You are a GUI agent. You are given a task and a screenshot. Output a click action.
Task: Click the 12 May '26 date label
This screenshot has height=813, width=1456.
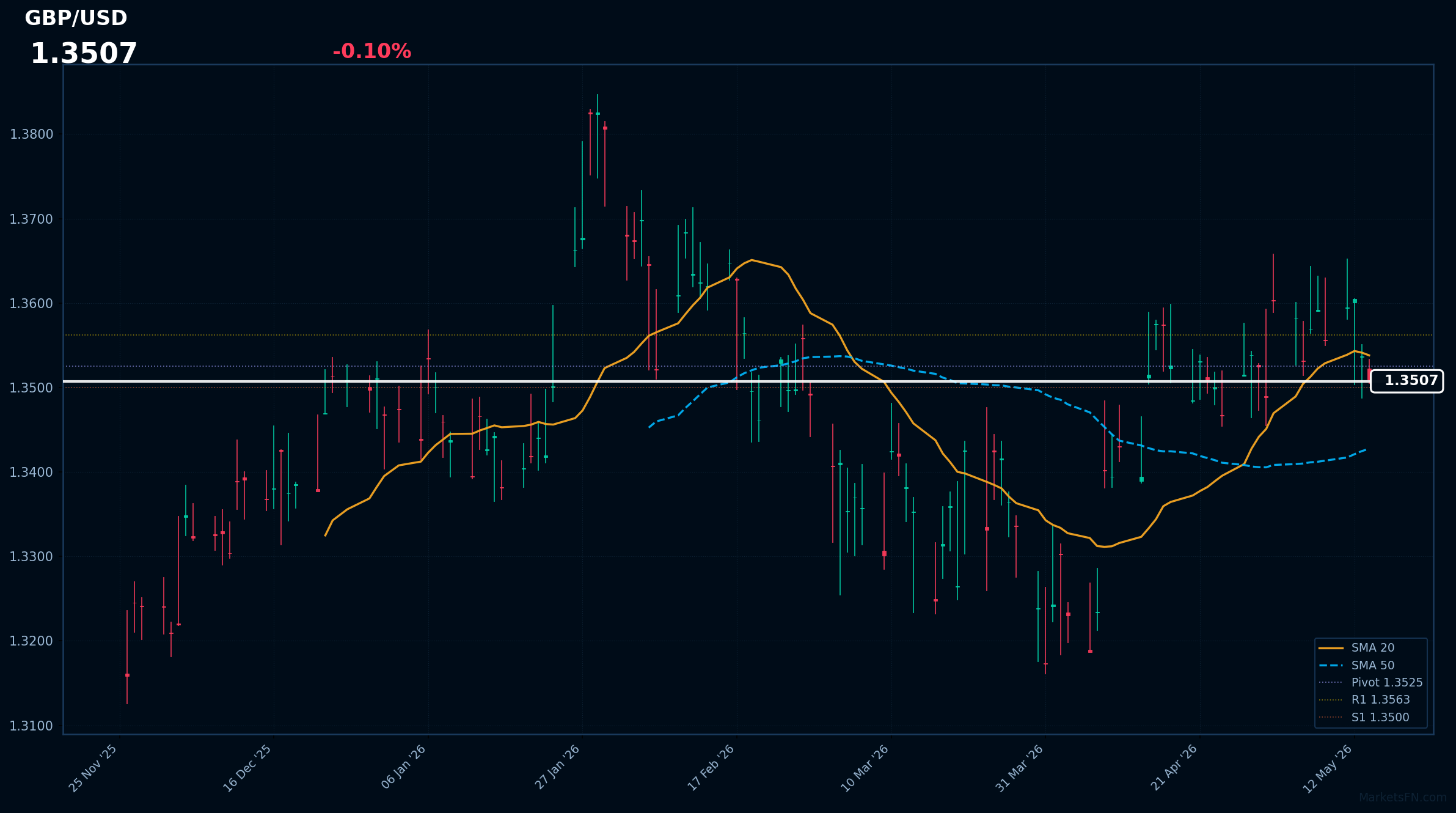coord(1328,768)
